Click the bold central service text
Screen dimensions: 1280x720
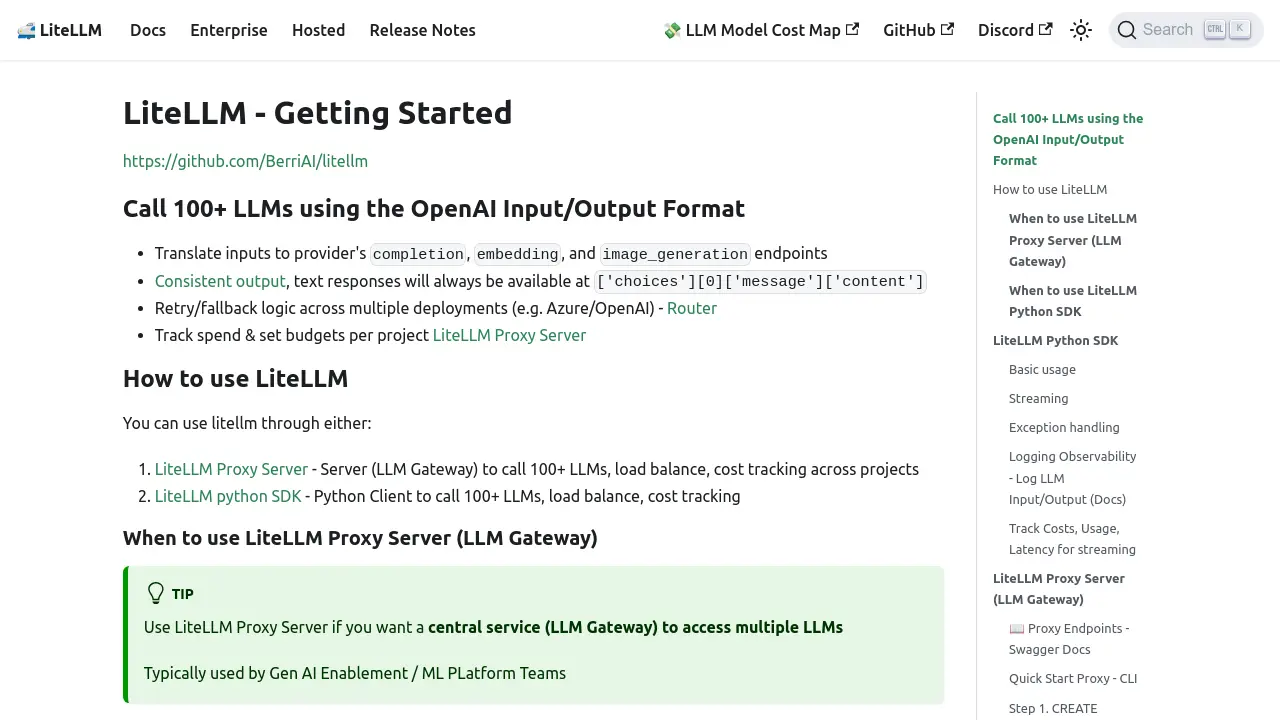tap(635, 627)
